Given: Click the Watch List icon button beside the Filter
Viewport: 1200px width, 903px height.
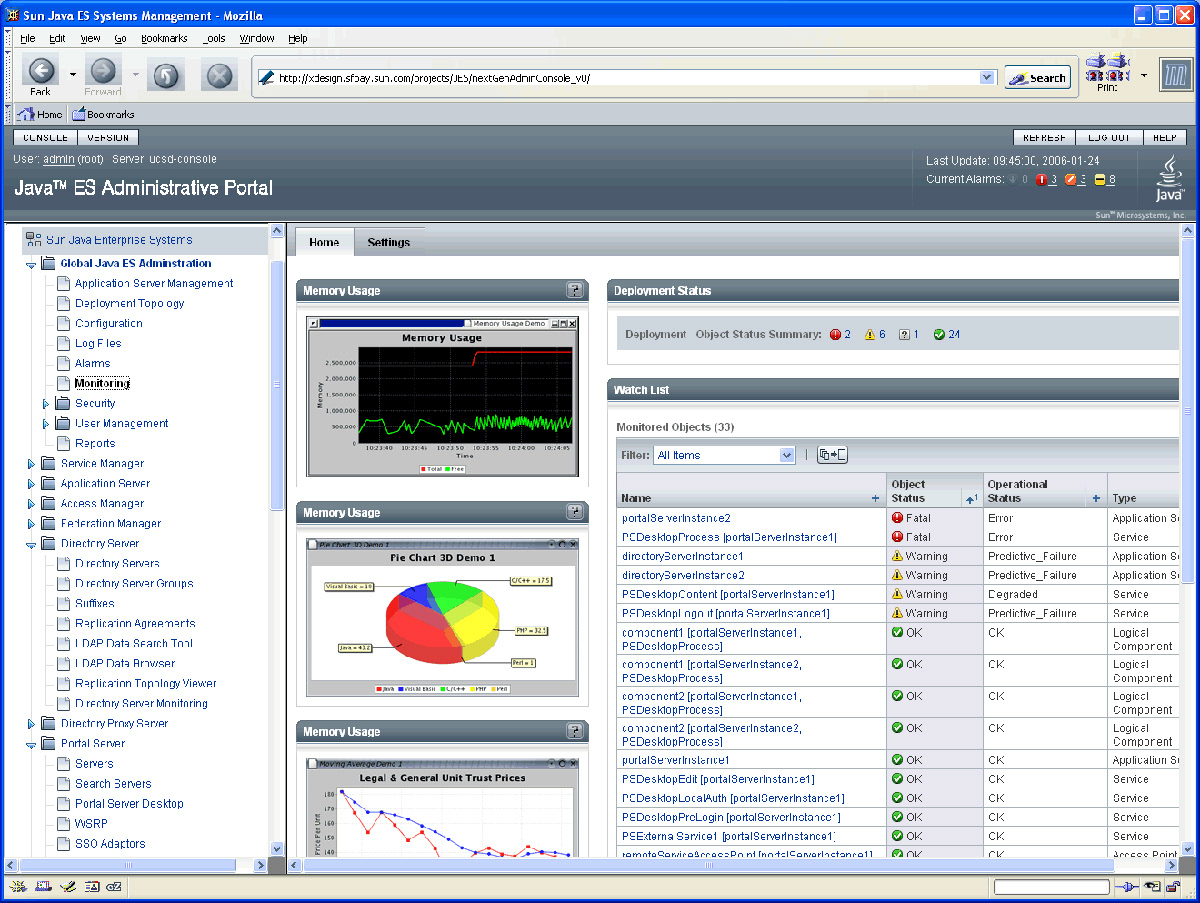Looking at the screenshot, I should tap(832, 455).
